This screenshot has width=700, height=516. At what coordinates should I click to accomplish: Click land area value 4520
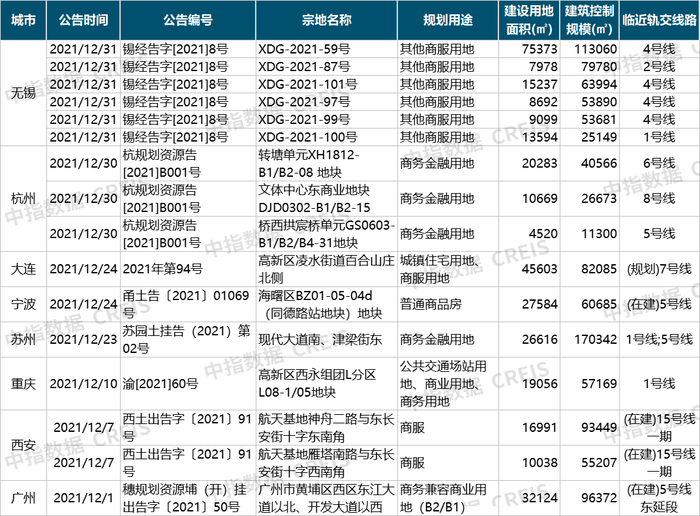click(543, 234)
